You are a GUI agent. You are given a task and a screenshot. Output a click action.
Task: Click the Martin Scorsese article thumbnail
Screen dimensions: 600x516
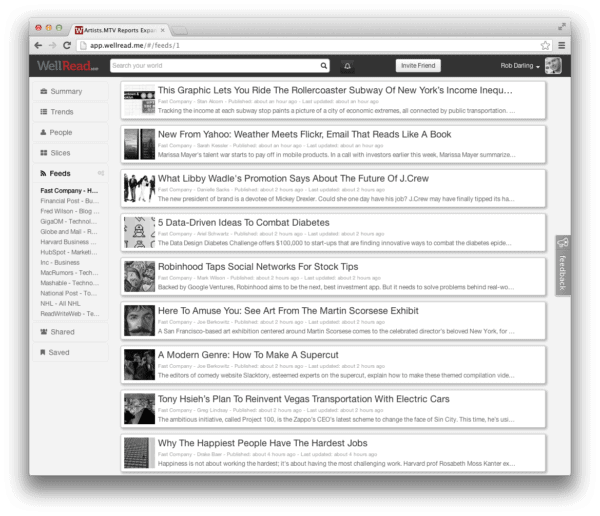139,320
